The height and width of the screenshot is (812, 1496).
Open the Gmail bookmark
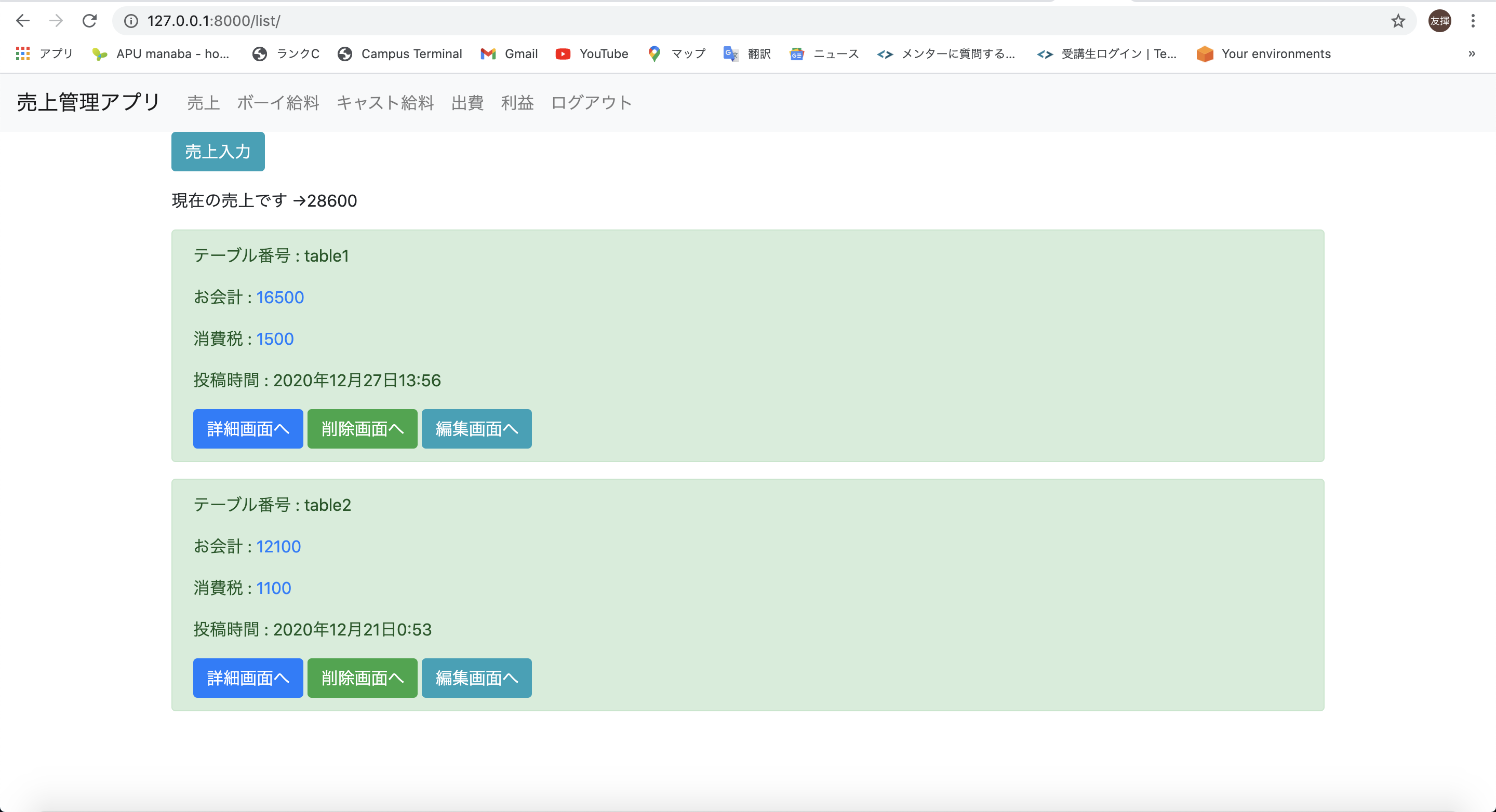(x=509, y=54)
